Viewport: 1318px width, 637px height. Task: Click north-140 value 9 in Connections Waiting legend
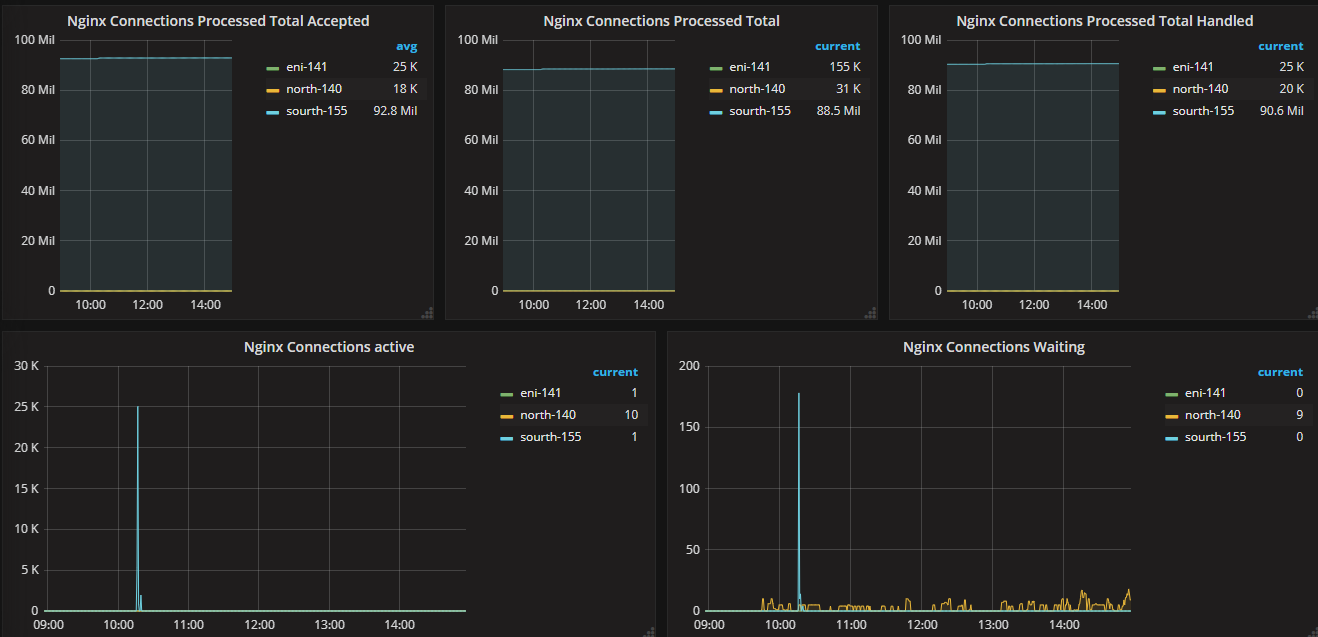click(x=1299, y=415)
